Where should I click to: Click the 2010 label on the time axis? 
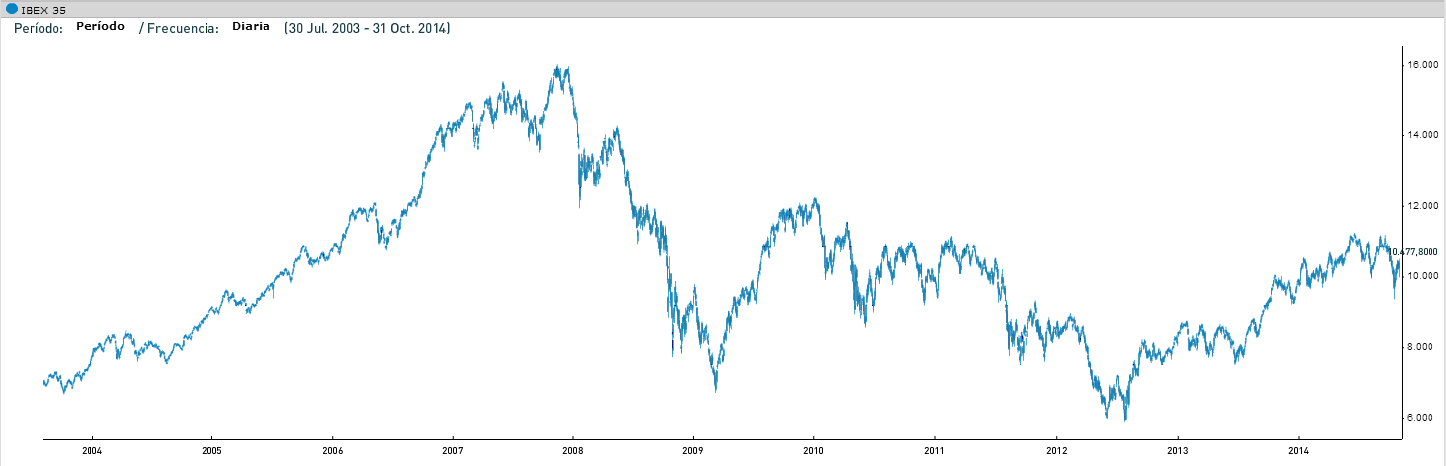coord(814,451)
